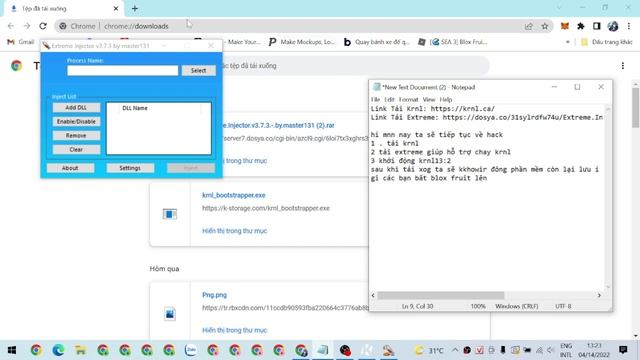Toggle the Chrome side panel
Viewport: 640px width, 360px height.
tap(597, 26)
